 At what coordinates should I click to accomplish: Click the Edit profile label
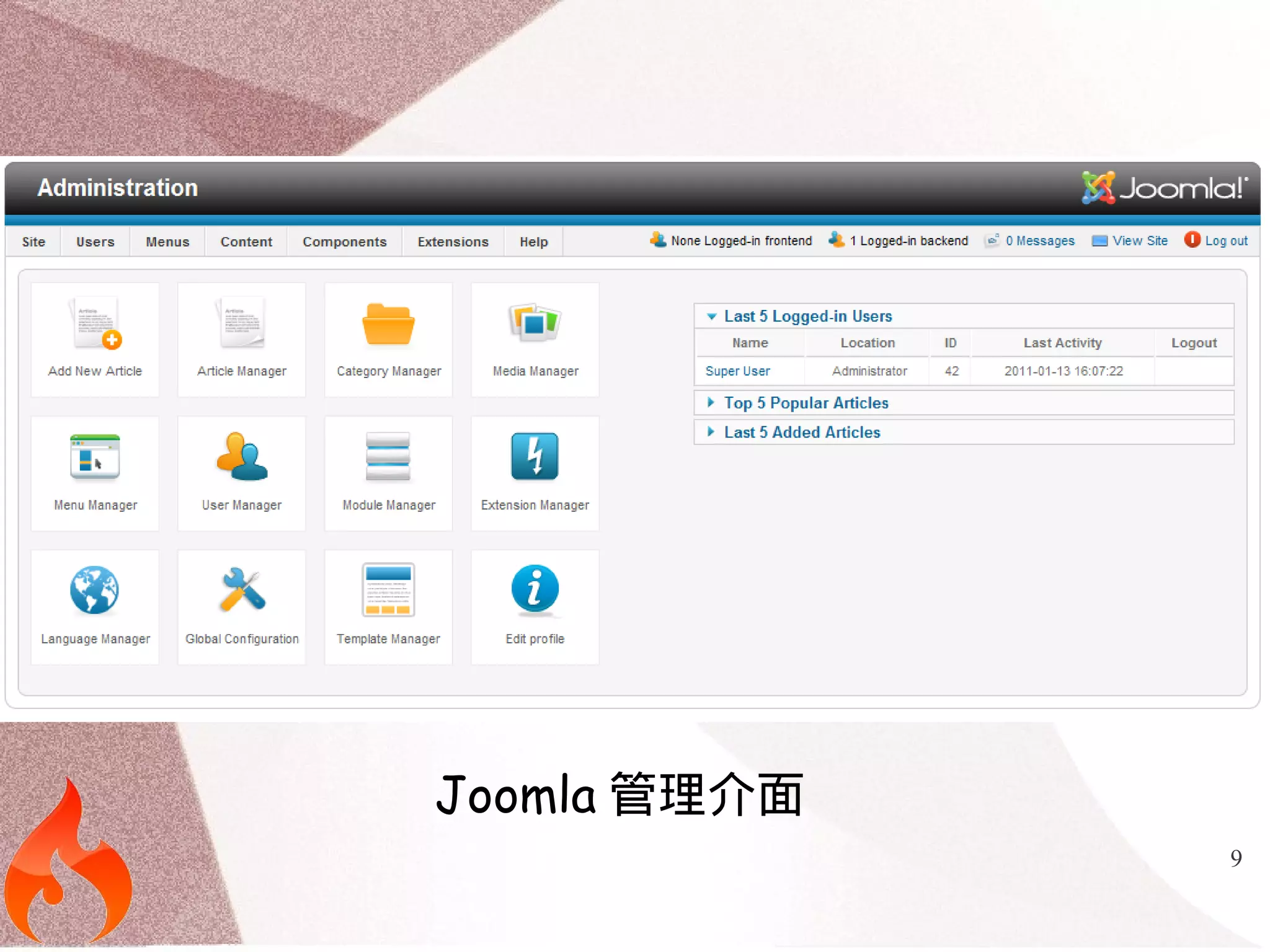click(535, 639)
